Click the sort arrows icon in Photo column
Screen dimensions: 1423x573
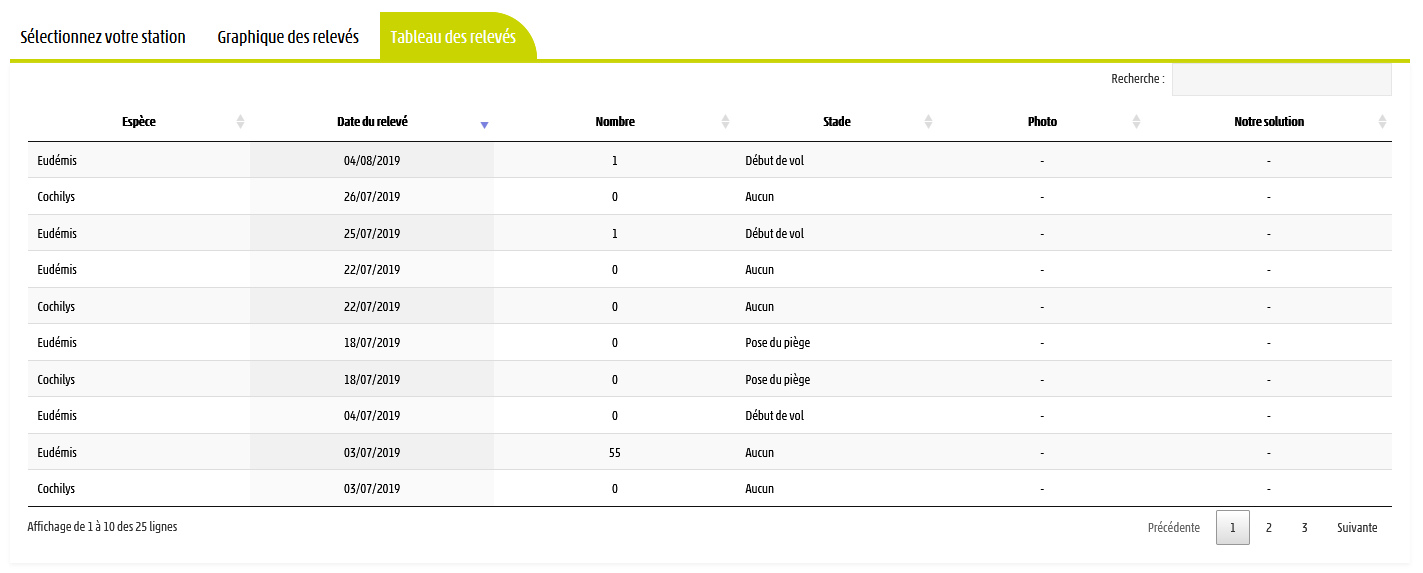point(1136,122)
